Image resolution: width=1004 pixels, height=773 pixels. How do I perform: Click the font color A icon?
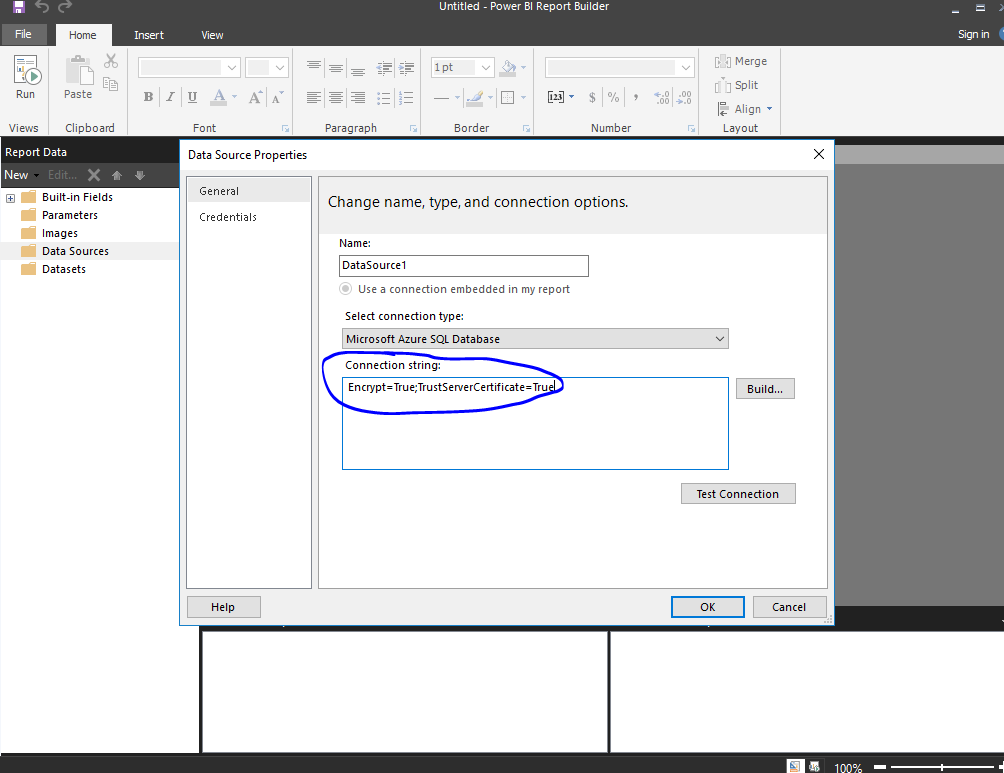pyautogui.click(x=219, y=97)
